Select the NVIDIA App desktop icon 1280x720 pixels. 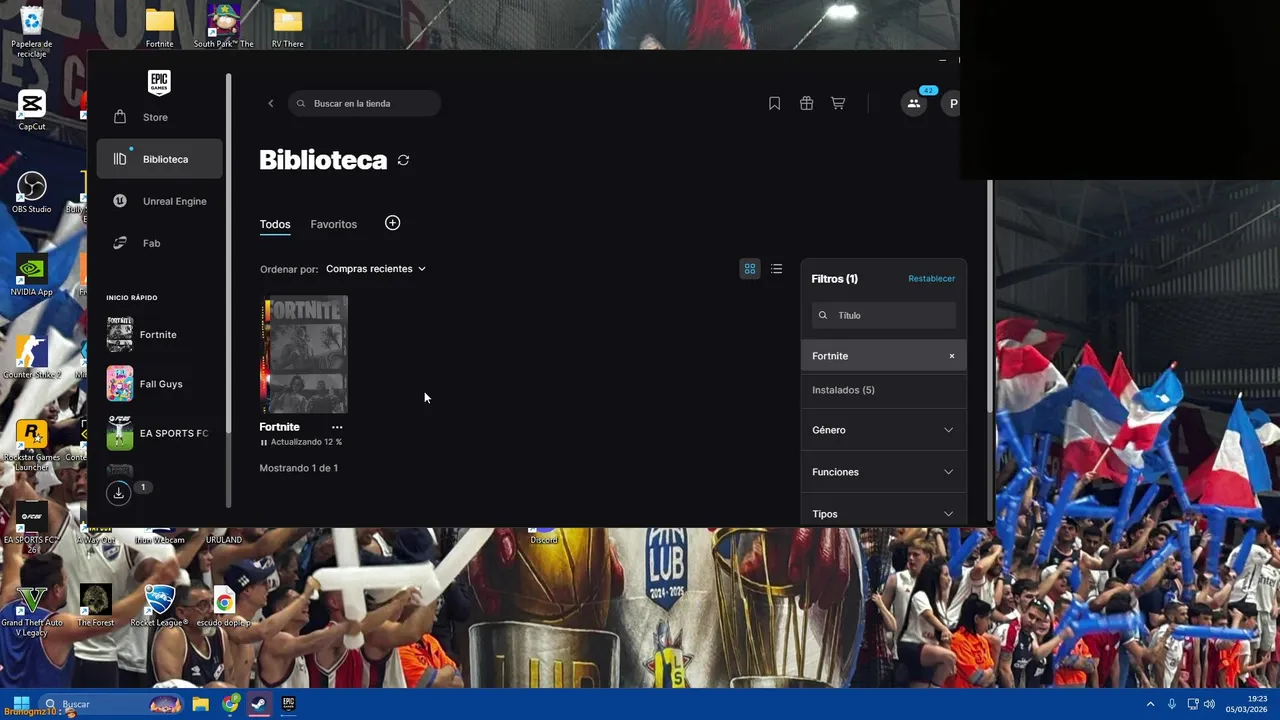[32, 275]
